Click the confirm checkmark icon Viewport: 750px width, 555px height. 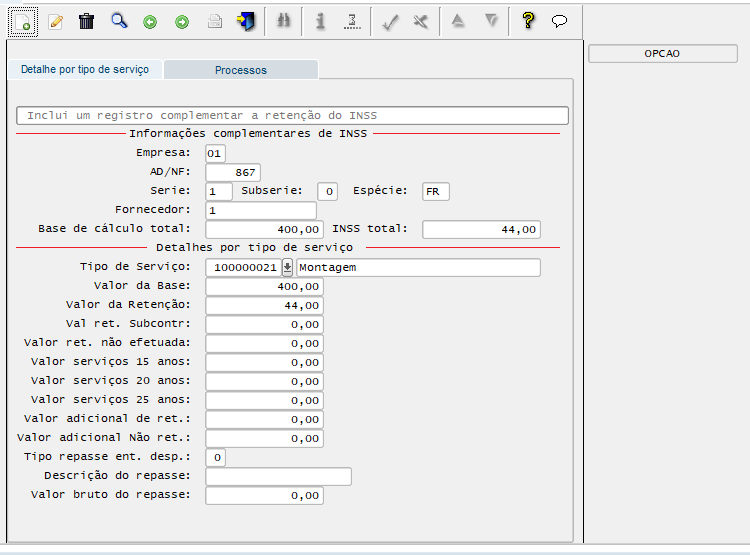coord(390,22)
